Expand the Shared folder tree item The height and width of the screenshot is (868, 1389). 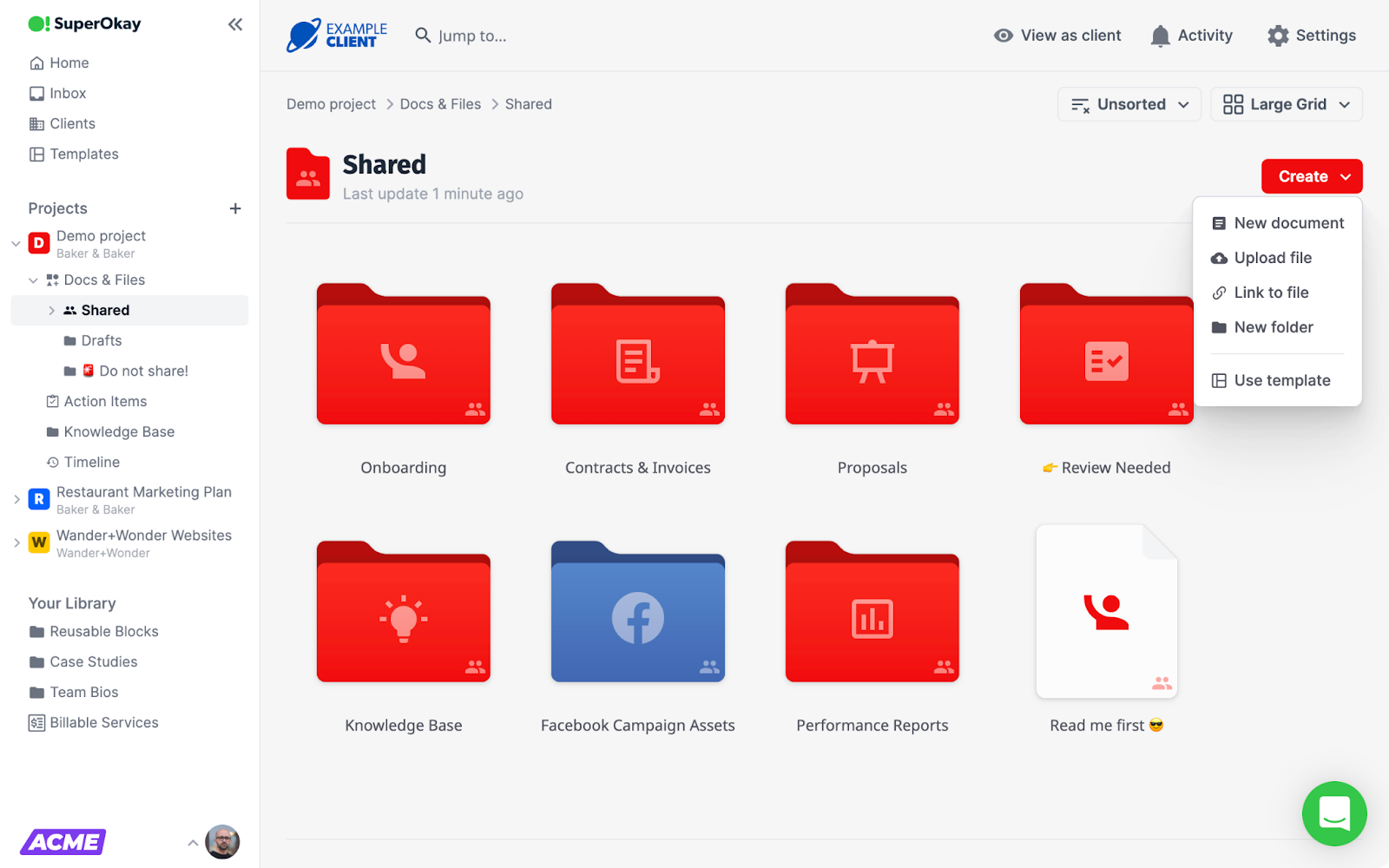tap(51, 310)
